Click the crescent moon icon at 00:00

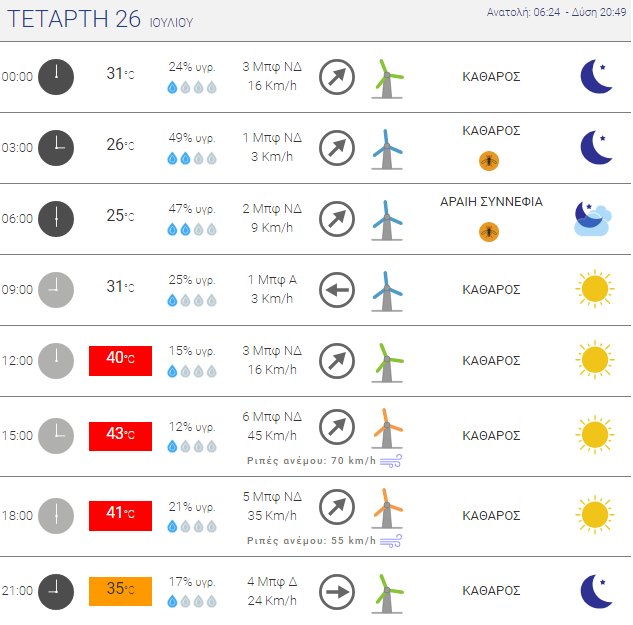pyautogui.click(x=597, y=76)
